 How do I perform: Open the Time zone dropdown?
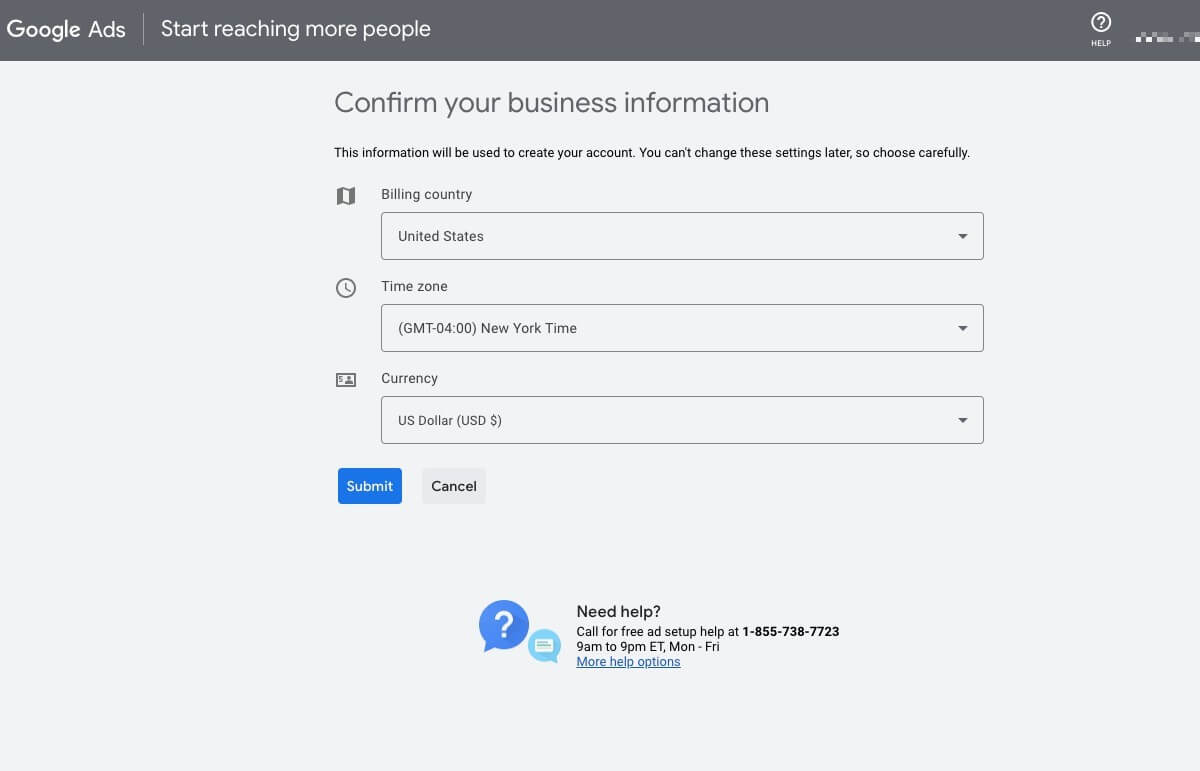[682, 328]
